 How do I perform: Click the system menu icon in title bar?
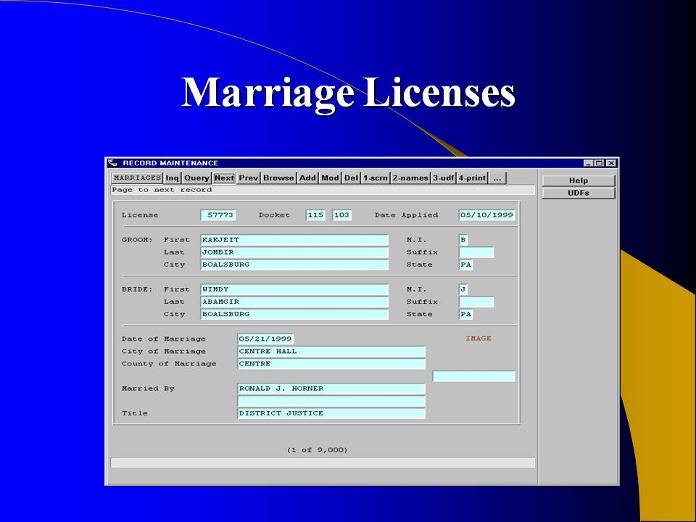click(113, 163)
